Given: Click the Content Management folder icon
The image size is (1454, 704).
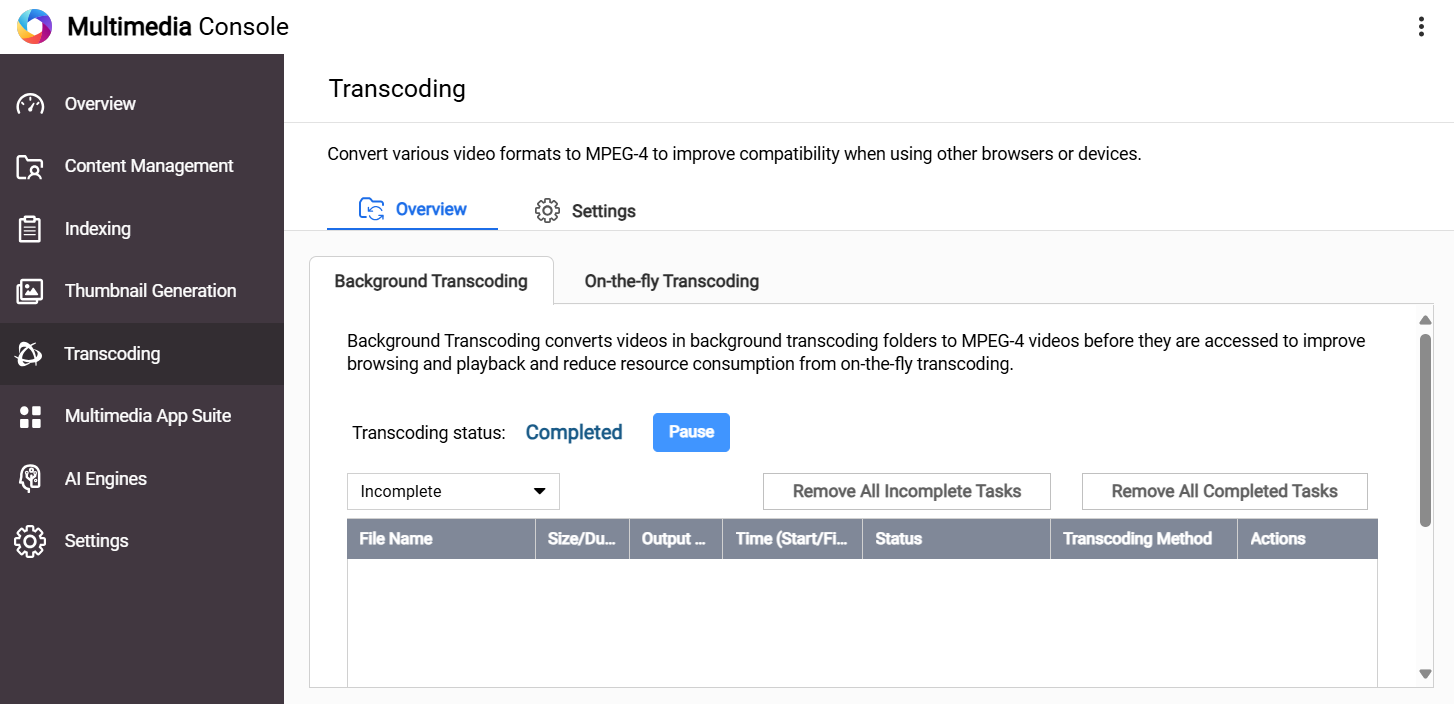Looking at the screenshot, I should click(30, 167).
